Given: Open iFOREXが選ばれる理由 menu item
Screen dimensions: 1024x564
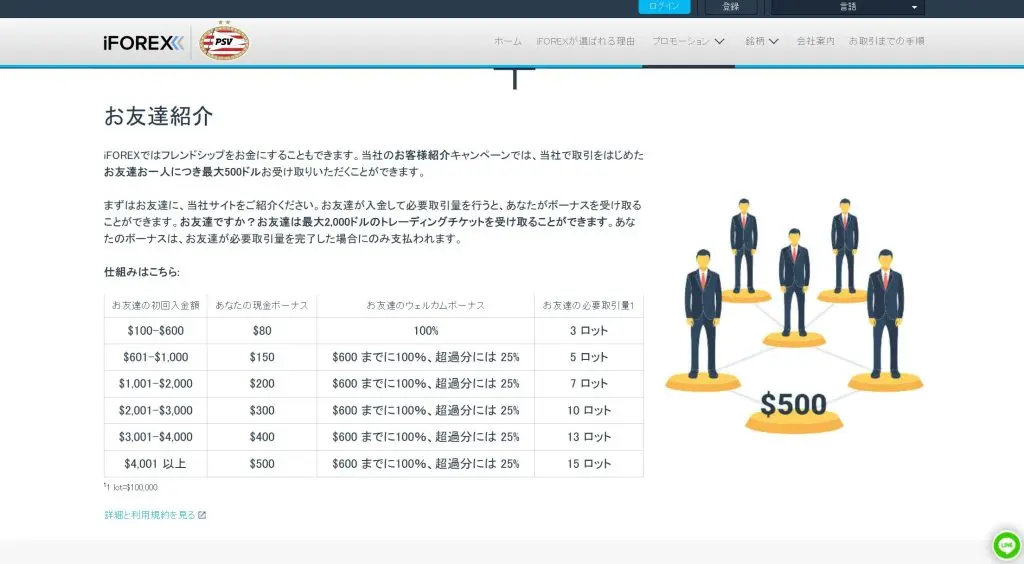Looking at the screenshot, I should tap(585, 42).
